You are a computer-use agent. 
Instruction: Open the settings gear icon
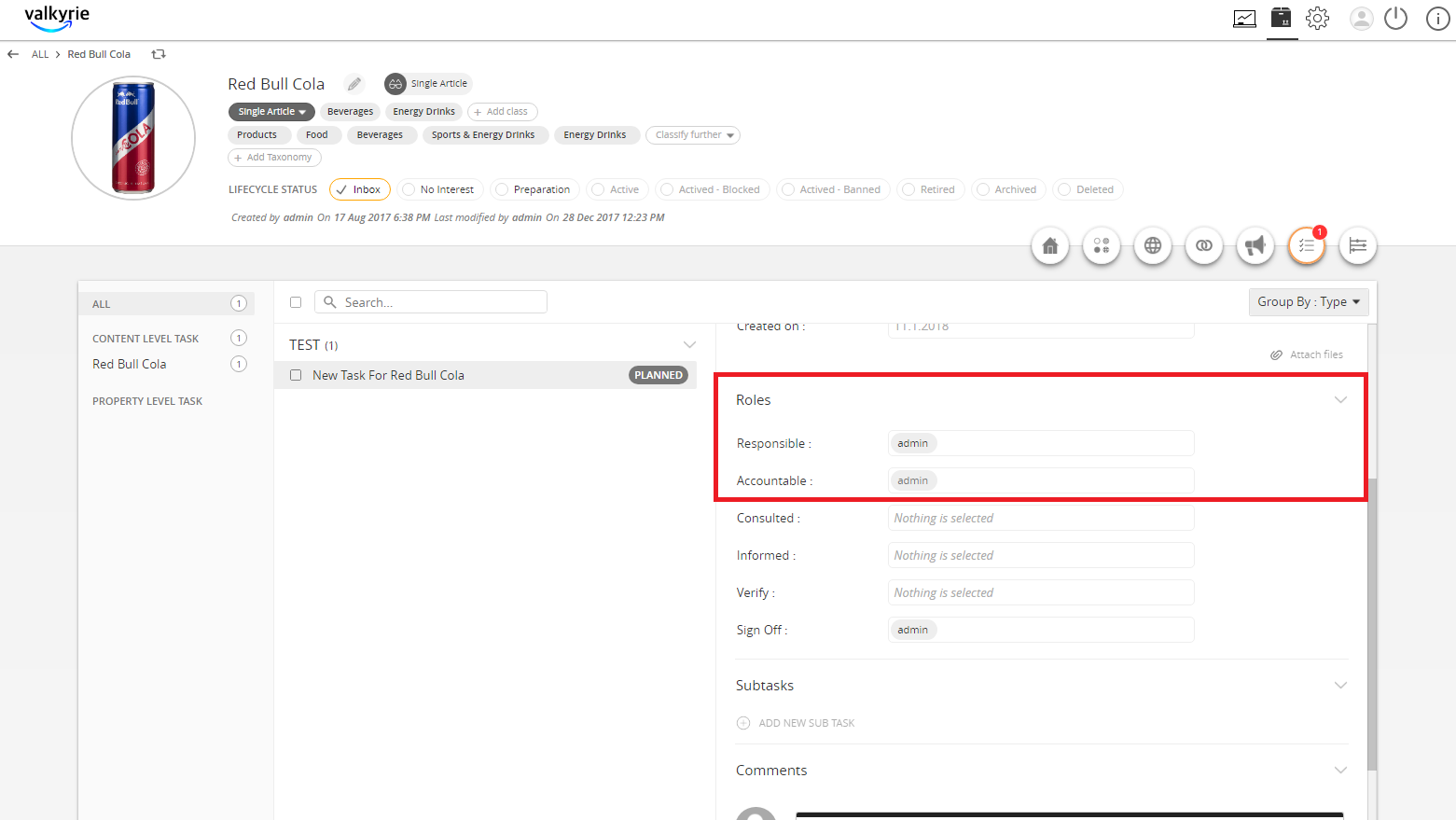click(x=1317, y=19)
